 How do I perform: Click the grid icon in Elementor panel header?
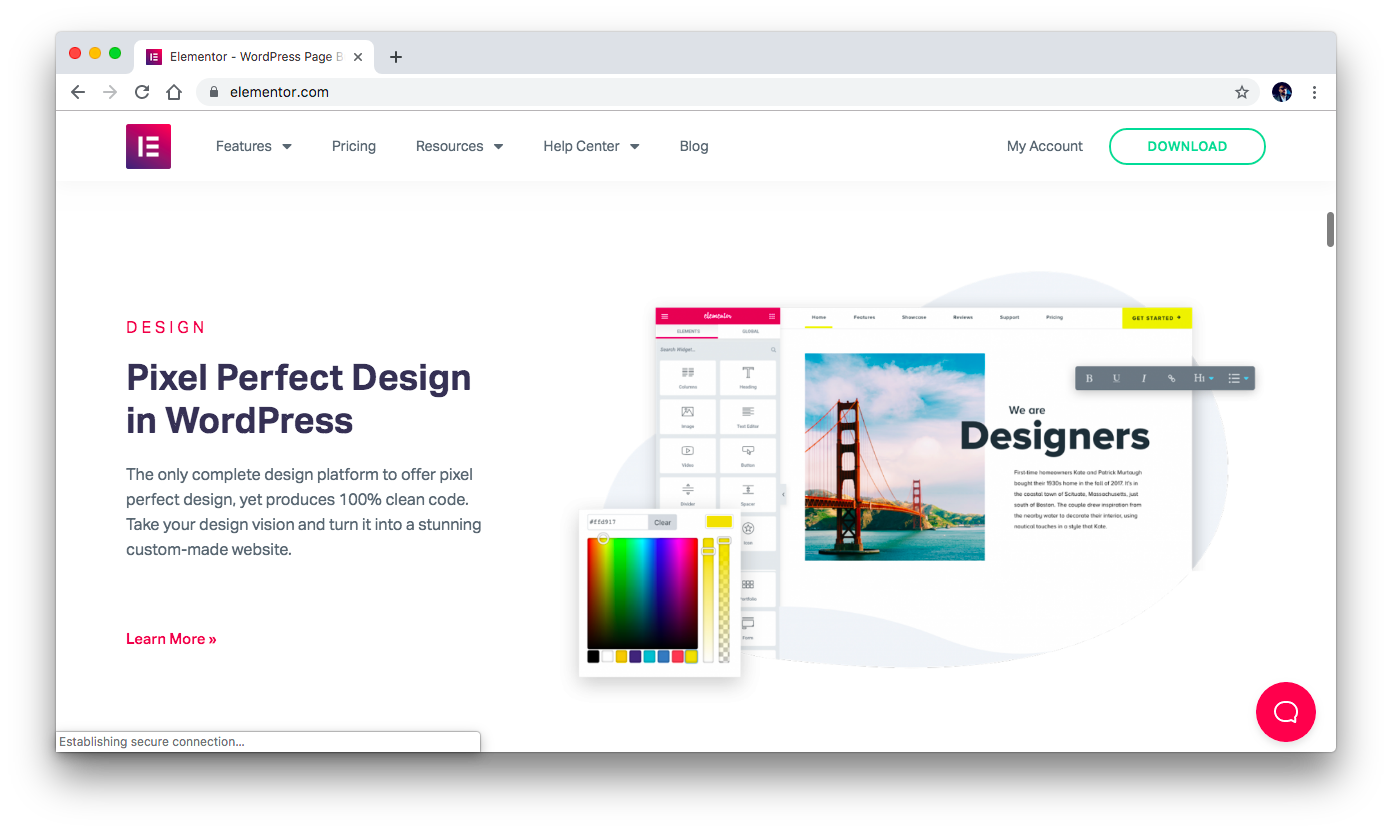(772, 317)
